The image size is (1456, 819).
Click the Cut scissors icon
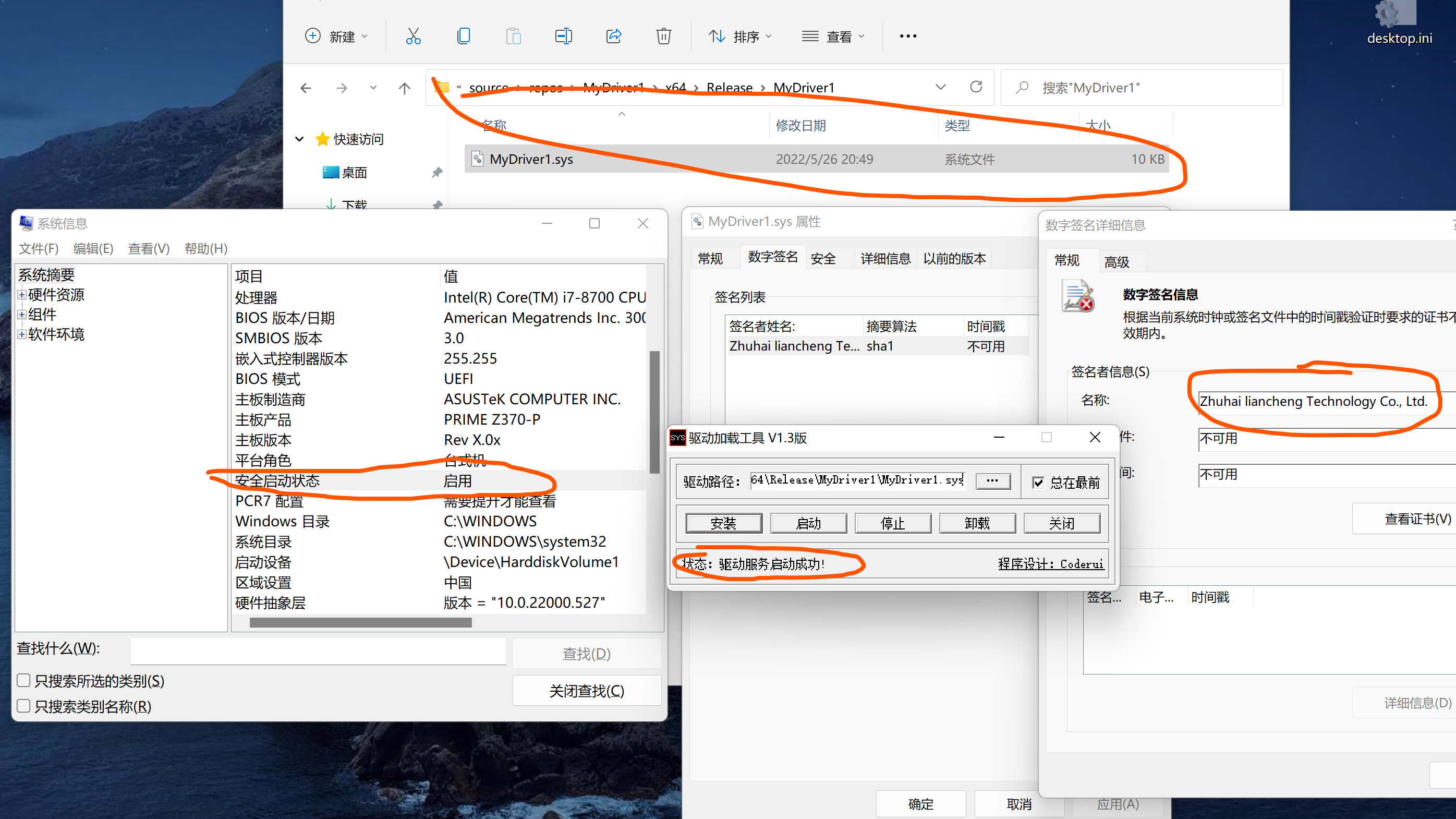(x=413, y=37)
